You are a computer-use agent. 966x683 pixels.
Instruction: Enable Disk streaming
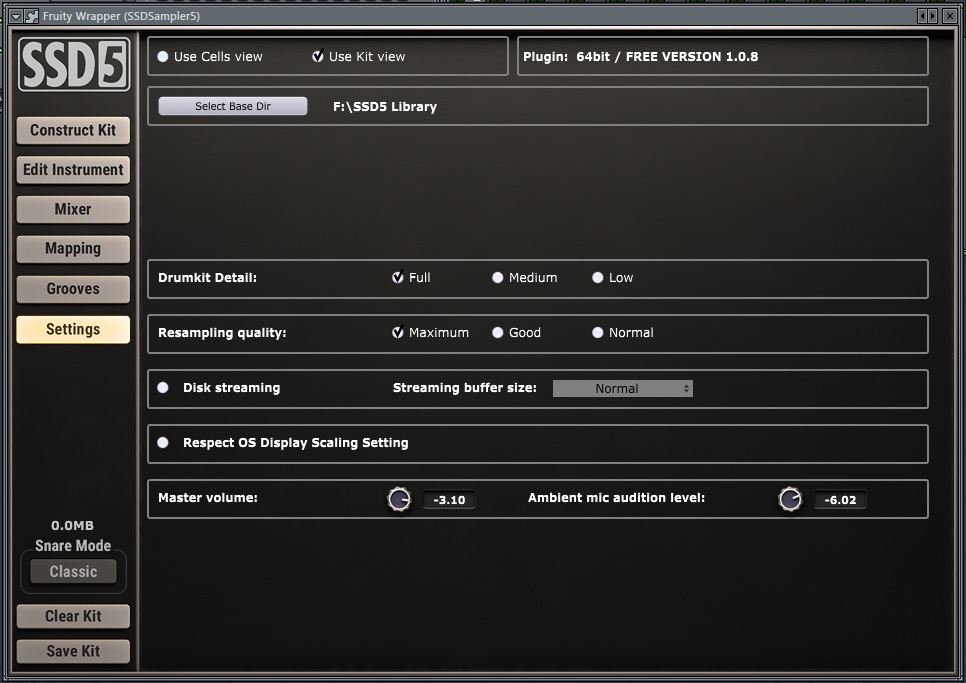click(x=163, y=387)
